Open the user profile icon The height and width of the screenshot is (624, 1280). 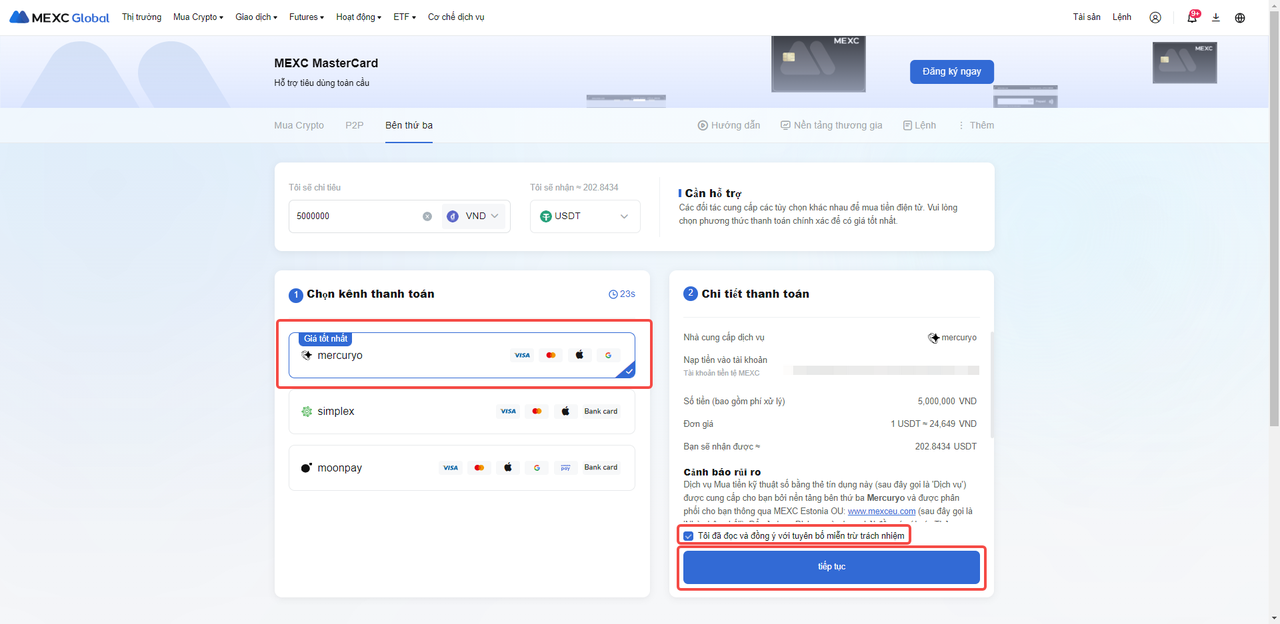coord(1155,17)
